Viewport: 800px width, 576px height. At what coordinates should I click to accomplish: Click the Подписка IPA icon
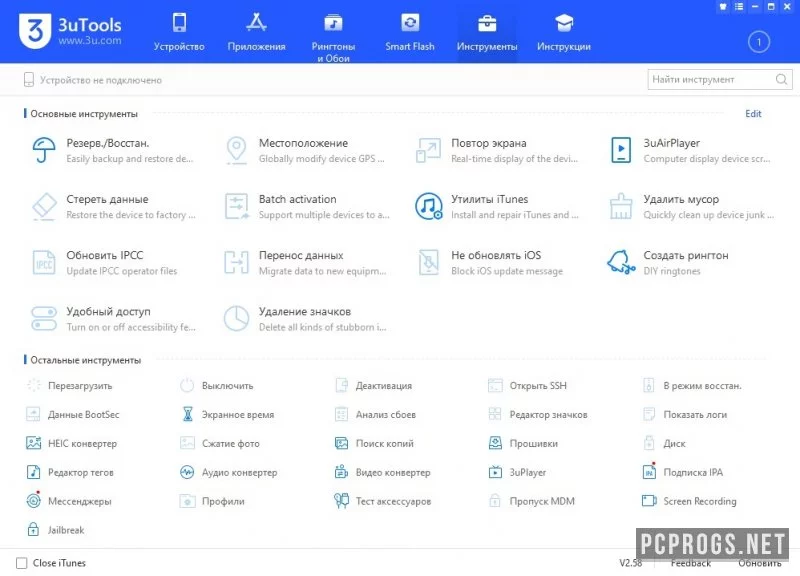[x=649, y=472]
